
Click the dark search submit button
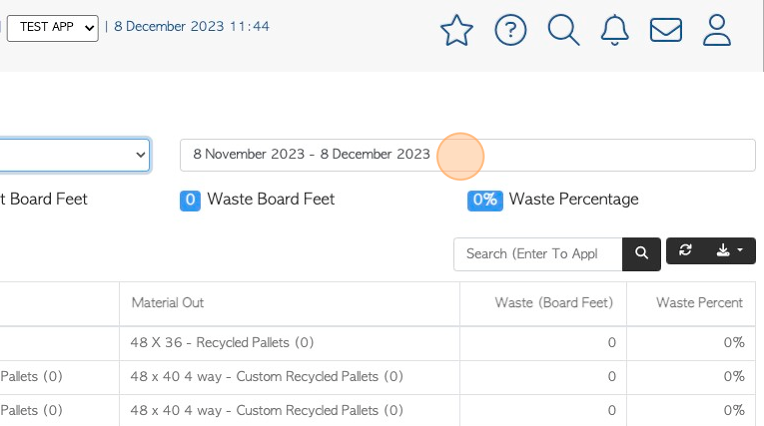(x=641, y=253)
